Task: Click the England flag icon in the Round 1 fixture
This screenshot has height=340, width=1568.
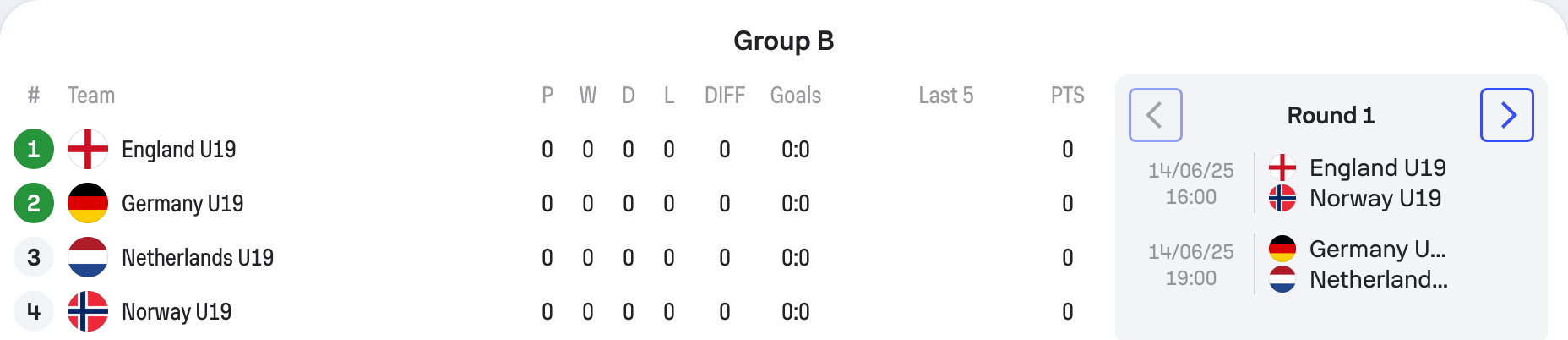Action: 1282,167
